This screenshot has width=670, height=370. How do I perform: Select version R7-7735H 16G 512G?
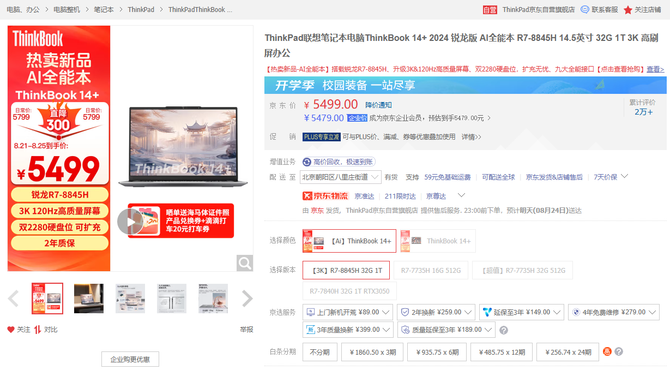[431, 270]
